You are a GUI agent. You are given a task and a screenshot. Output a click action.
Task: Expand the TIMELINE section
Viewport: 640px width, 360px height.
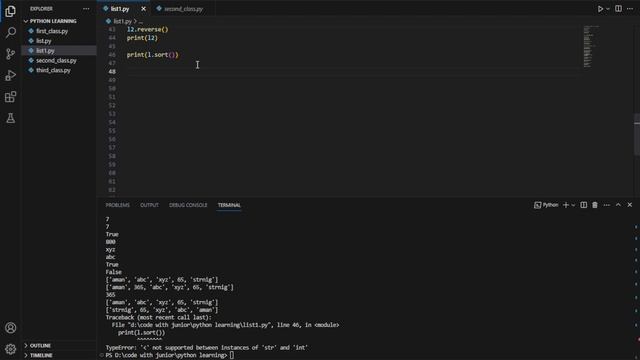pyautogui.click(x=41, y=355)
